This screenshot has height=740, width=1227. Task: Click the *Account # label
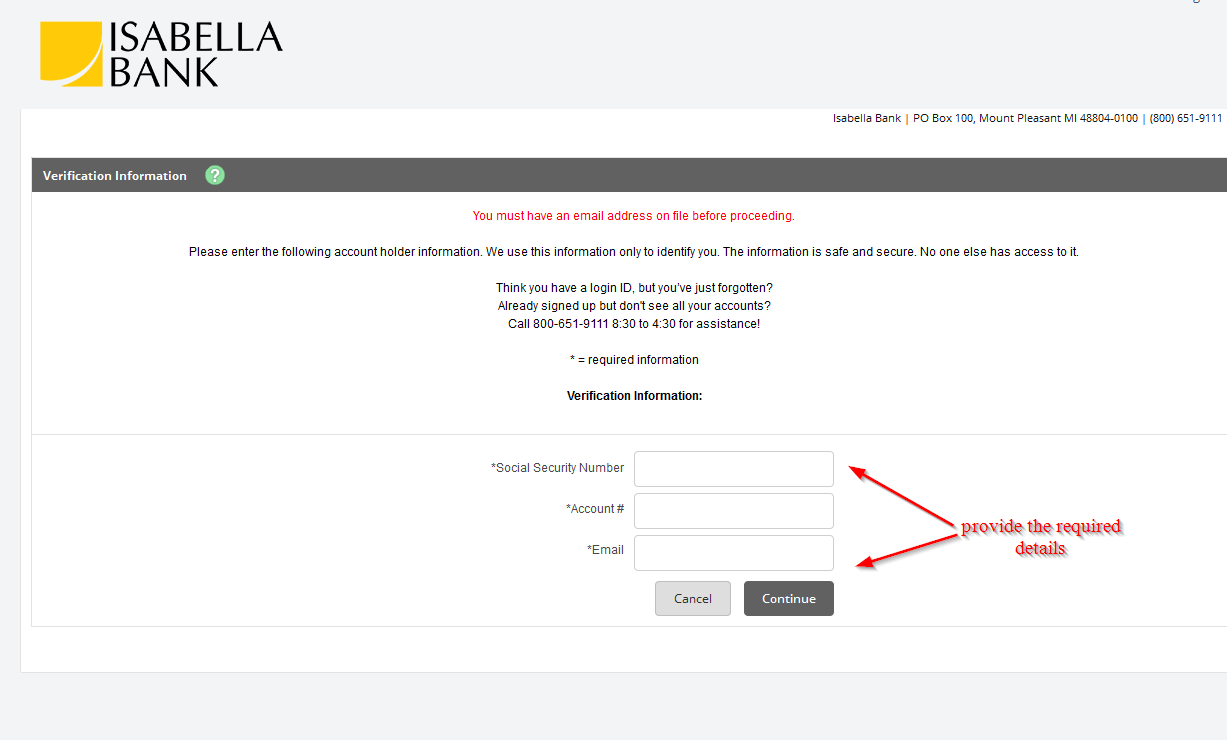595,509
